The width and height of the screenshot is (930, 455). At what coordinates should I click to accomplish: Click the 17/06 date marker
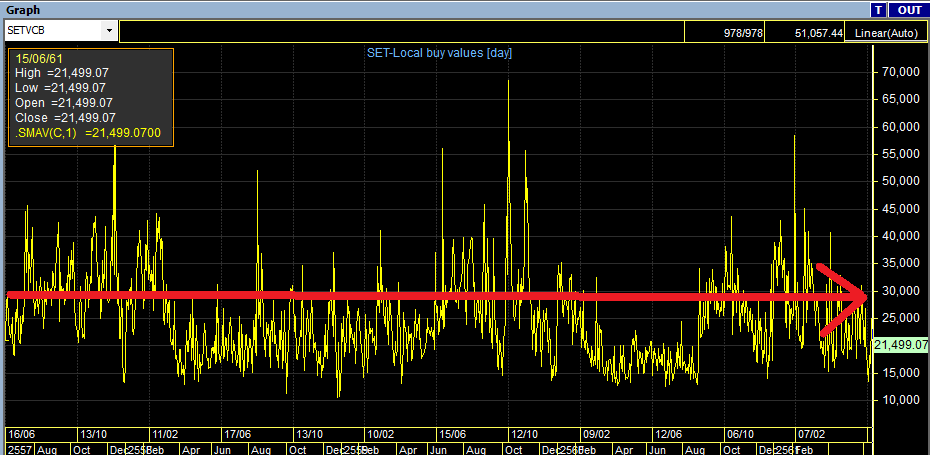point(237,434)
